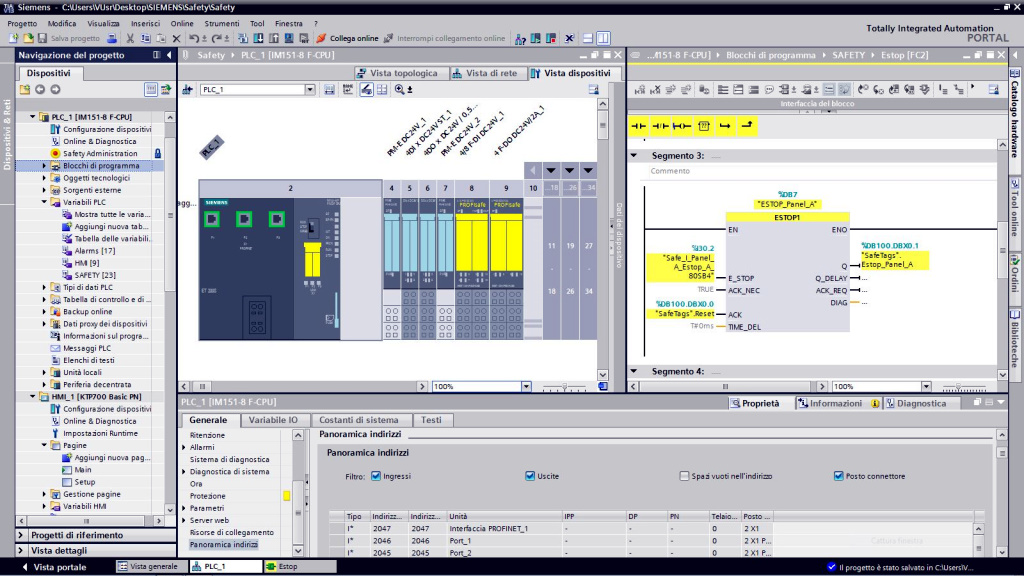Click the show module labels icon in device view

pos(366,89)
